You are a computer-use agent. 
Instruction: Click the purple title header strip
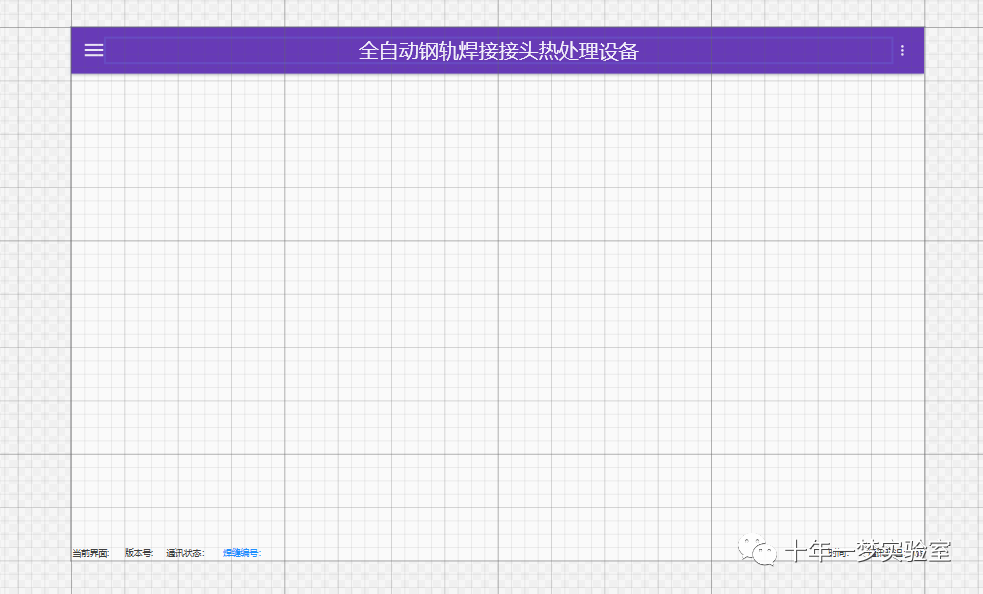pyautogui.click(x=497, y=50)
